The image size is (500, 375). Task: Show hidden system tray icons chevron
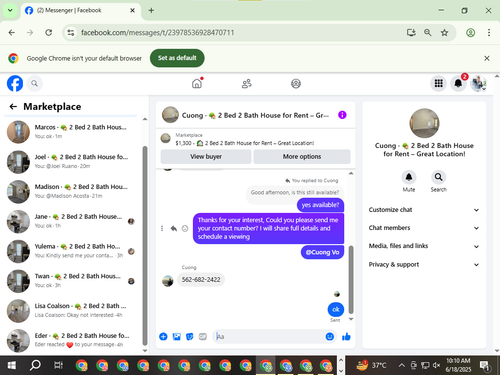[402, 365]
